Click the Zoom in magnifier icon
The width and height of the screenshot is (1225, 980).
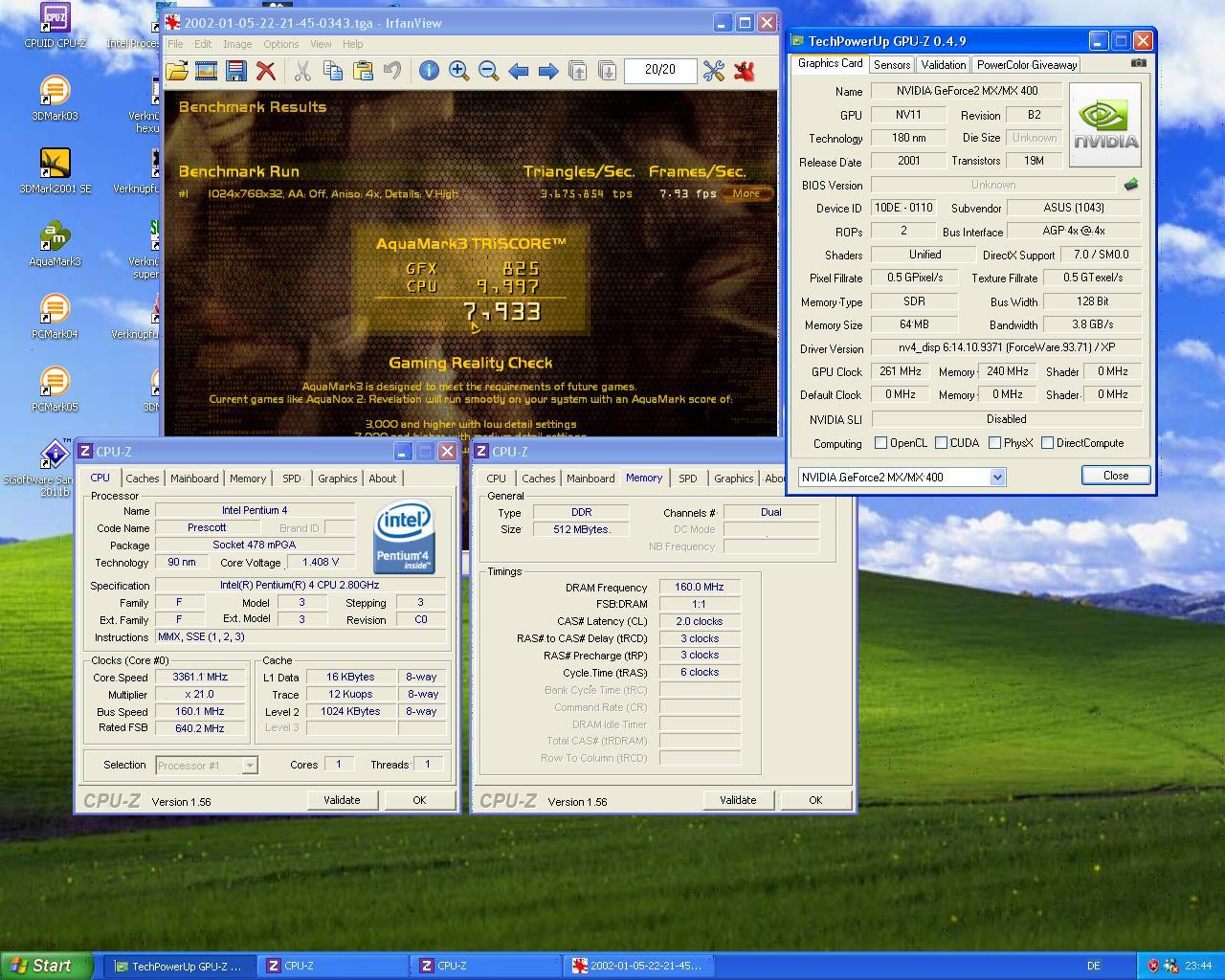(x=458, y=70)
